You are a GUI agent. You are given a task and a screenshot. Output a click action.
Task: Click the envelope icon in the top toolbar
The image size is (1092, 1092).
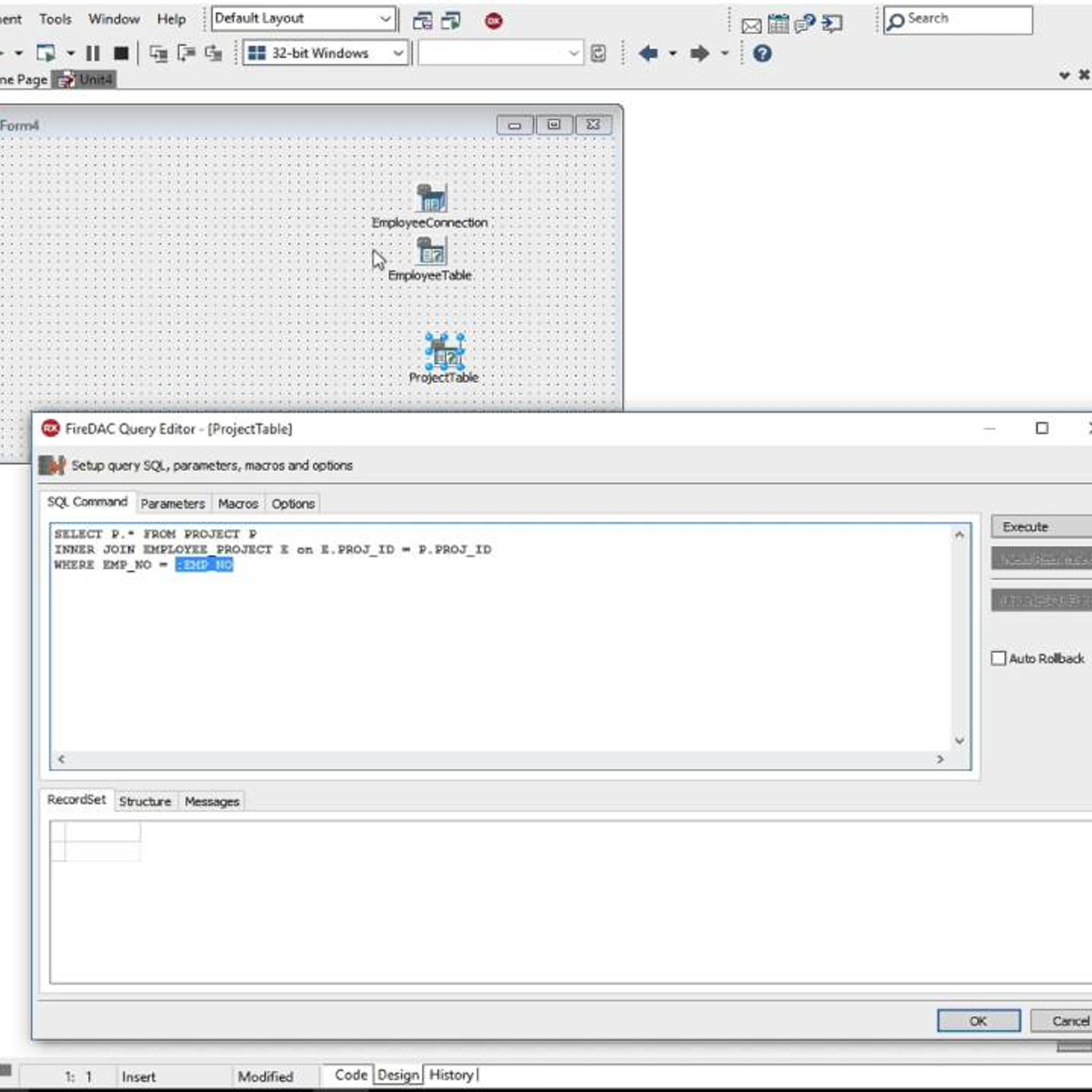pos(751,26)
